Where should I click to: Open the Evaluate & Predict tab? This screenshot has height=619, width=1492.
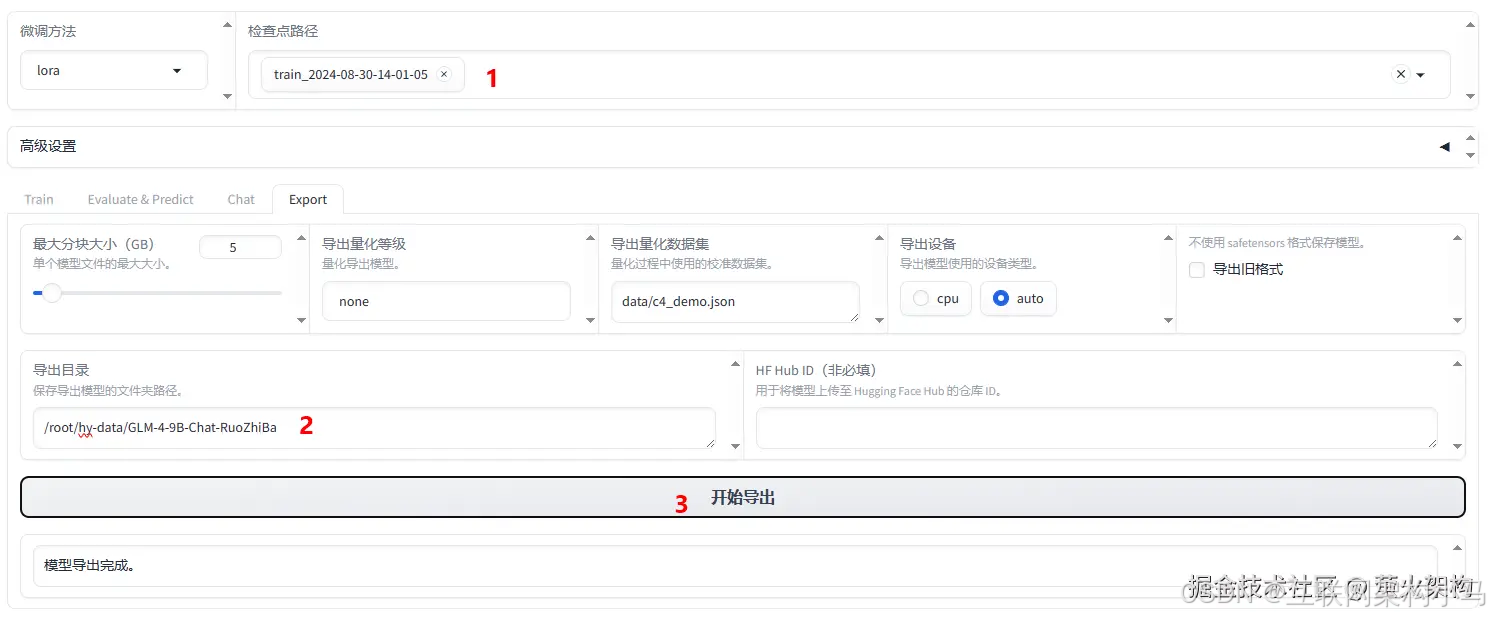click(x=141, y=199)
